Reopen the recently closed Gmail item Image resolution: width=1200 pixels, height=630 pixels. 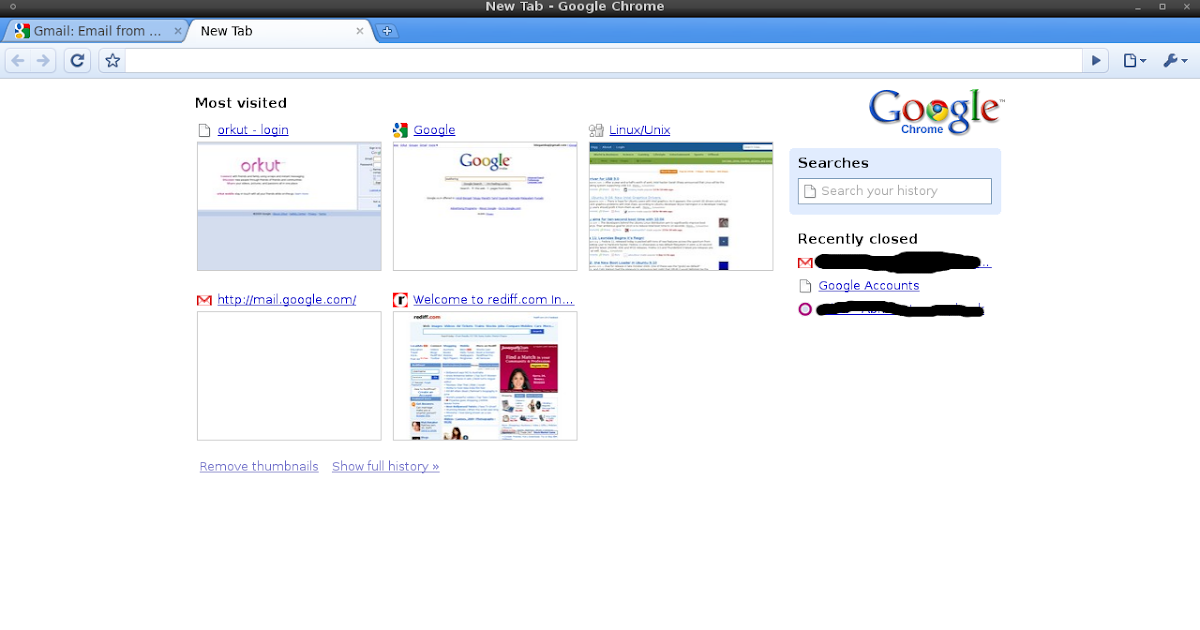(904, 263)
